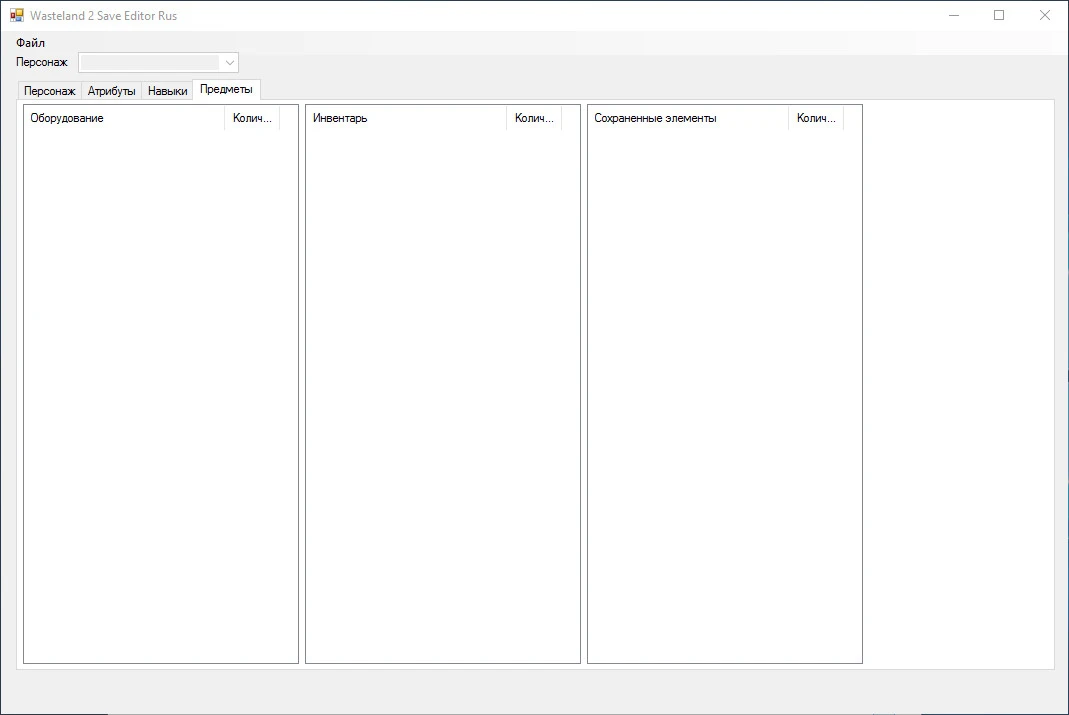1069x715 pixels.
Task: Click Колич... header in Инвентарь list
Action: (534, 118)
